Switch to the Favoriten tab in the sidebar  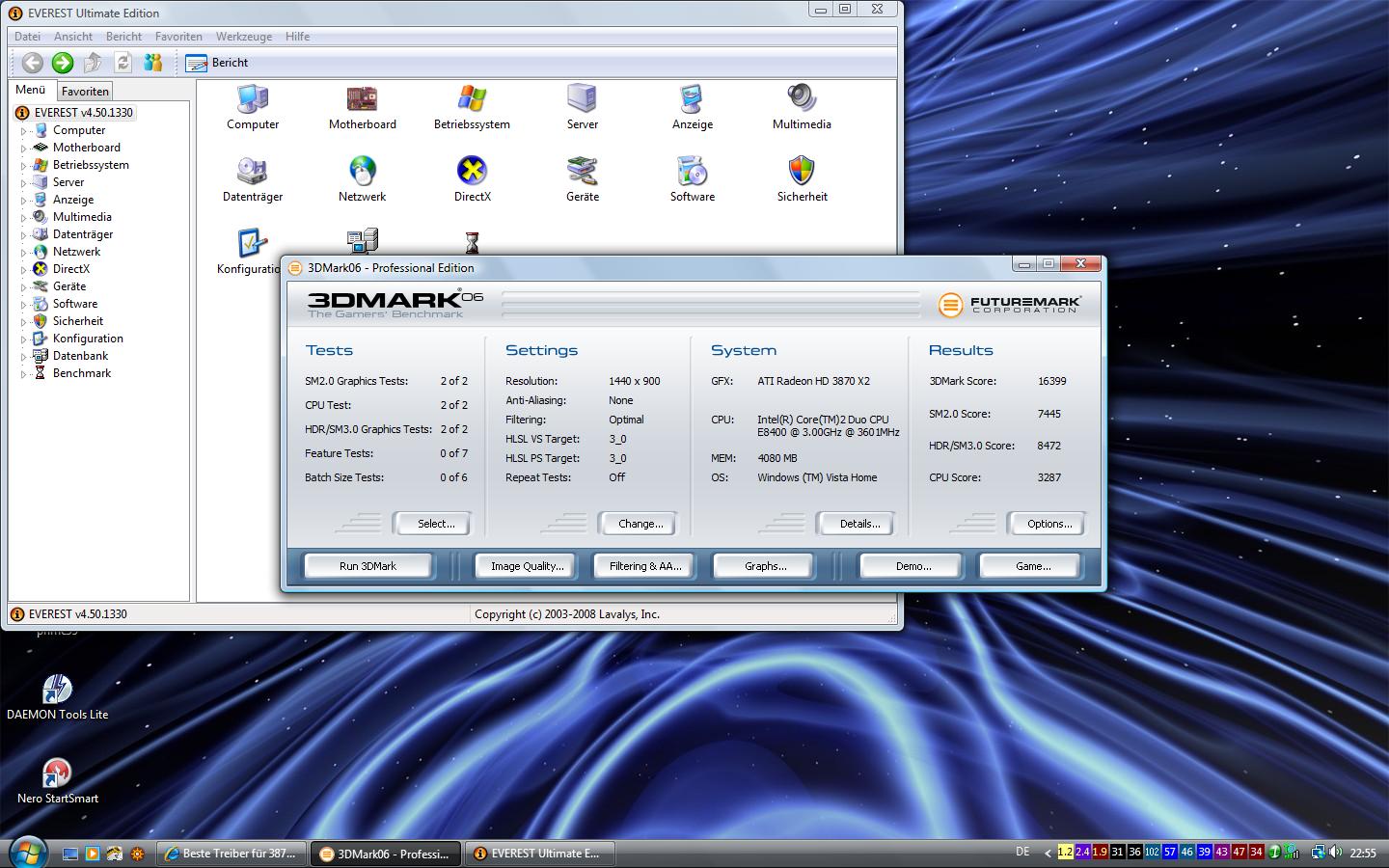click(x=85, y=92)
